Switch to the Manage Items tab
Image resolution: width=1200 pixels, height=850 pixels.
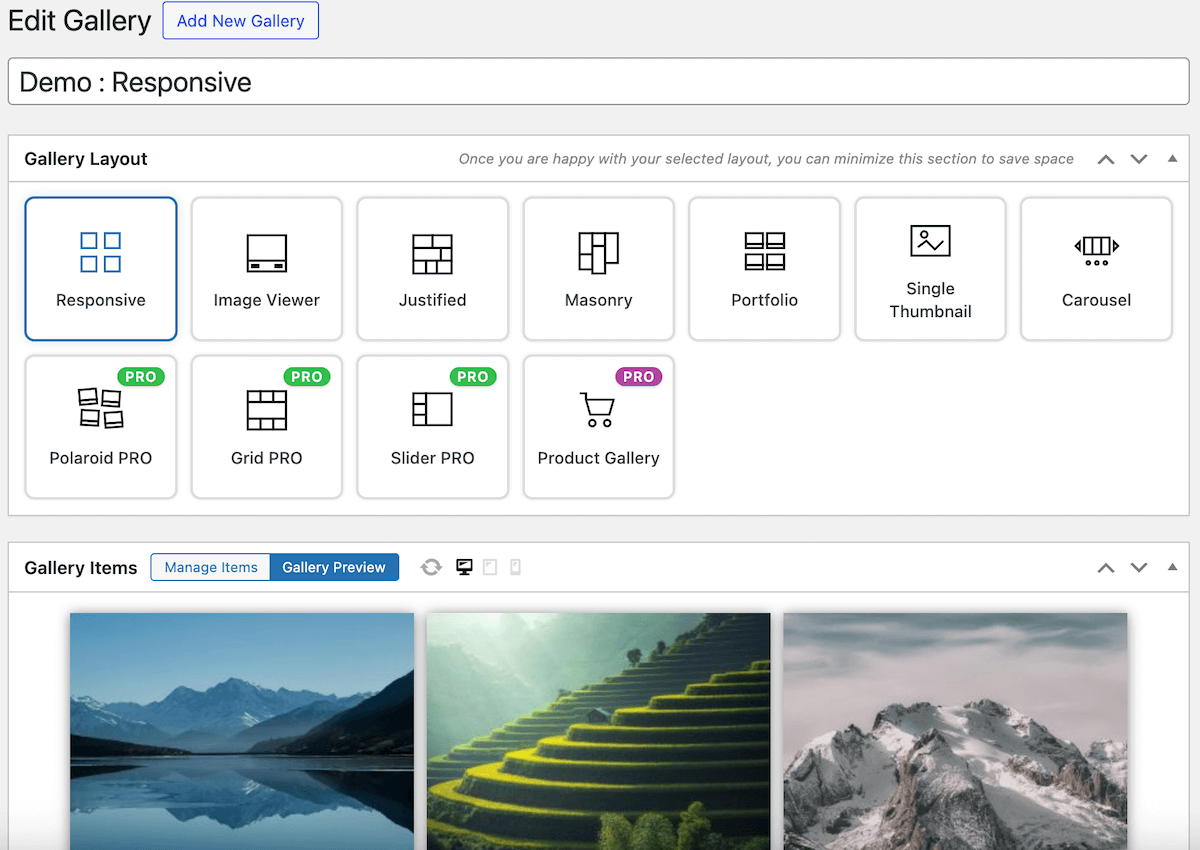[210, 567]
